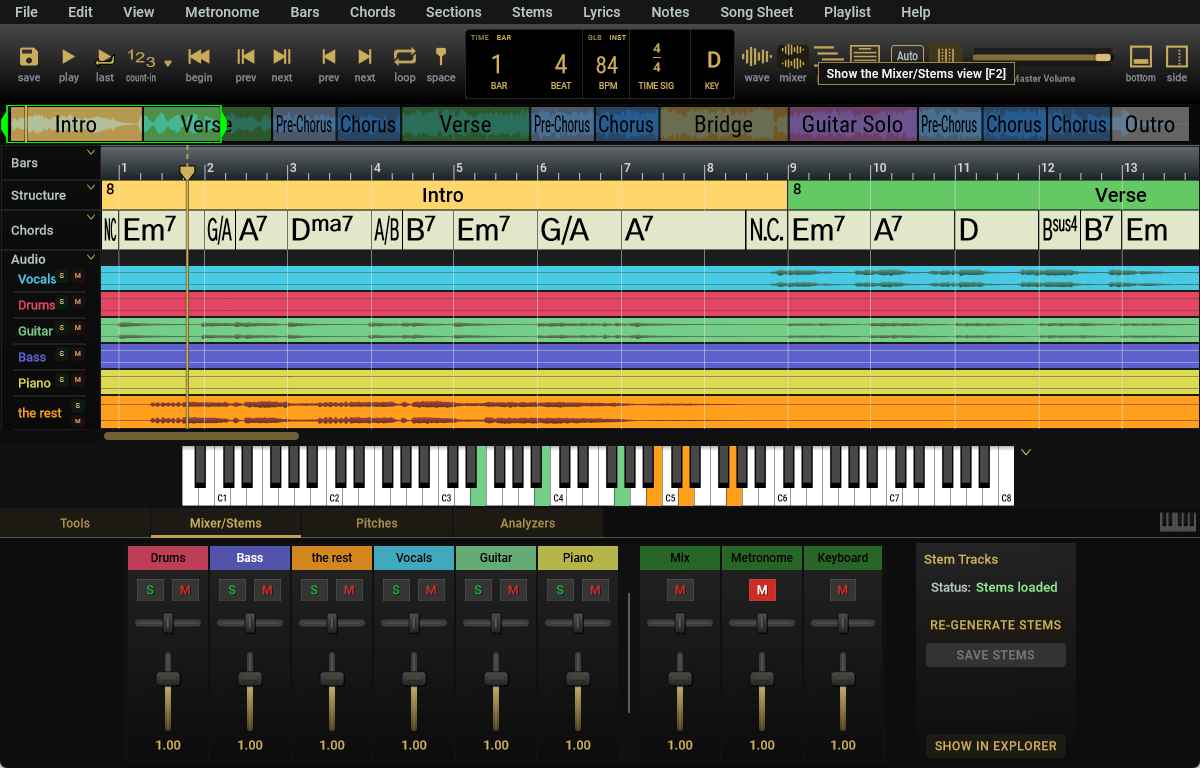Open the Metronome menu
Image resolution: width=1200 pixels, height=768 pixels.
222,12
